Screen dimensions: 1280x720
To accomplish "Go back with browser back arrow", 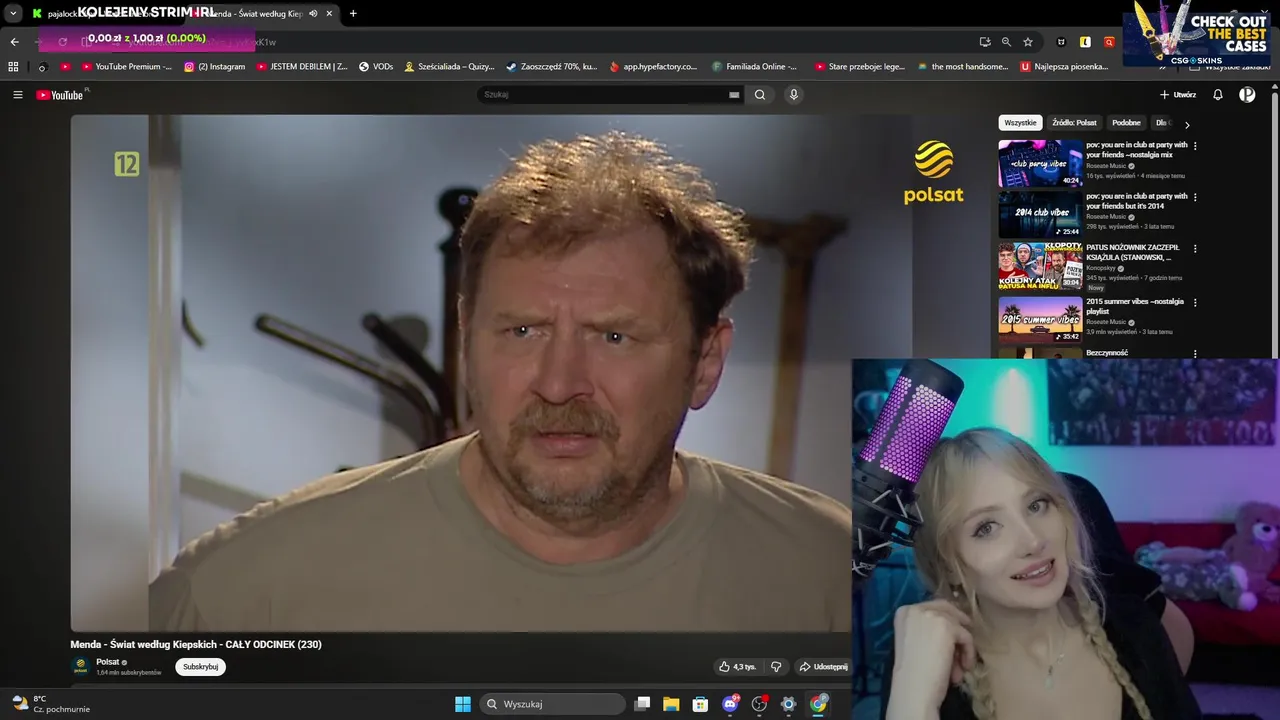I will pos(14,42).
